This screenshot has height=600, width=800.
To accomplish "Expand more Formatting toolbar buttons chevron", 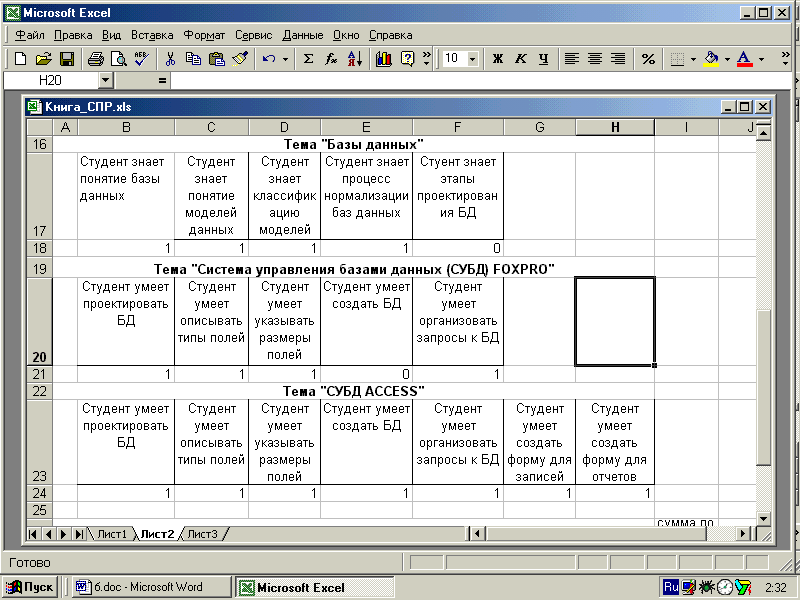I will coord(785,58).
